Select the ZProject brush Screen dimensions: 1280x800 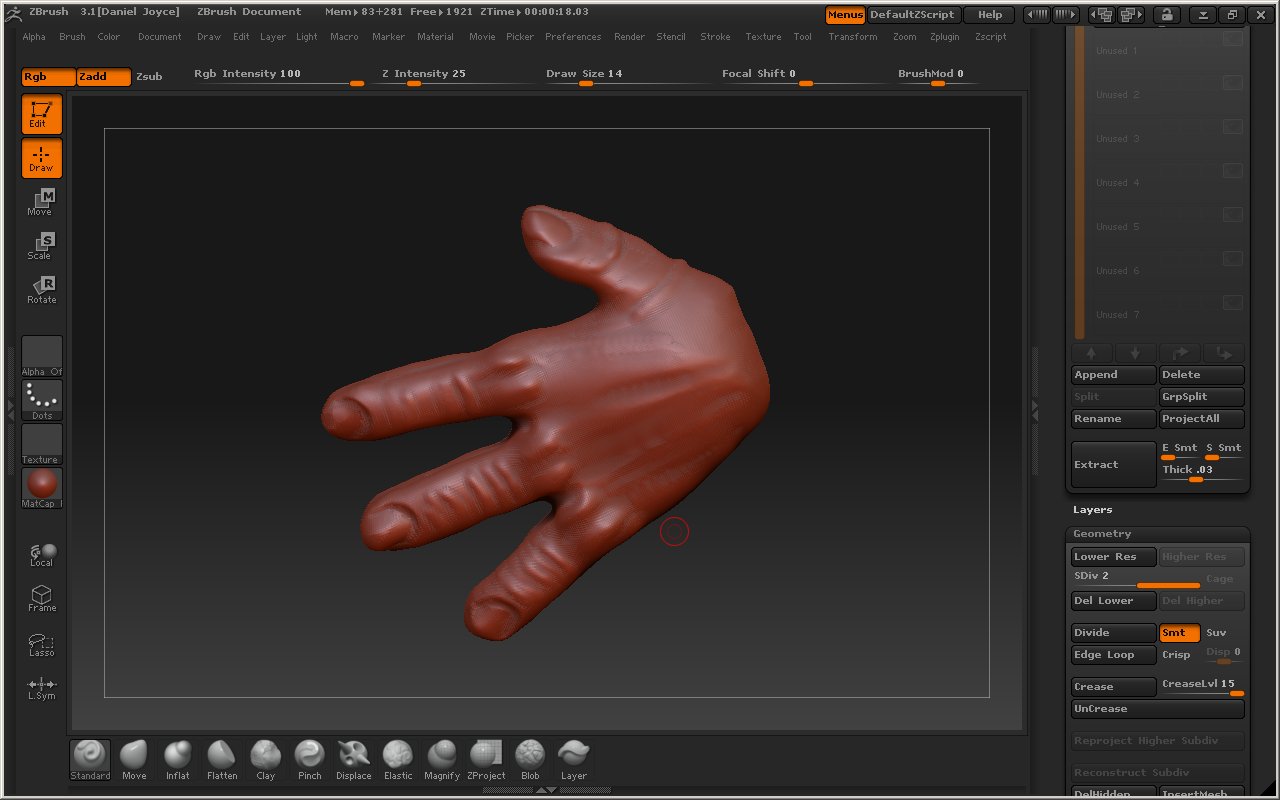(485, 758)
